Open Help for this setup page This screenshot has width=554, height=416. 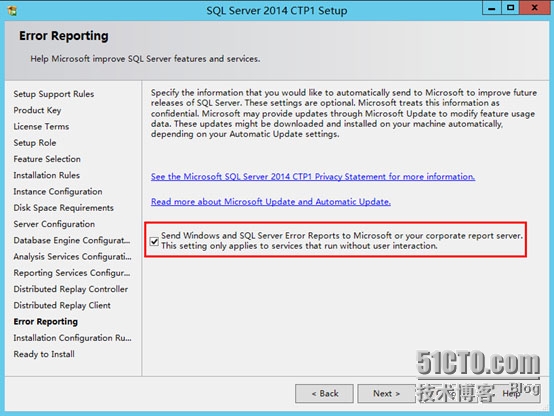pos(511,393)
